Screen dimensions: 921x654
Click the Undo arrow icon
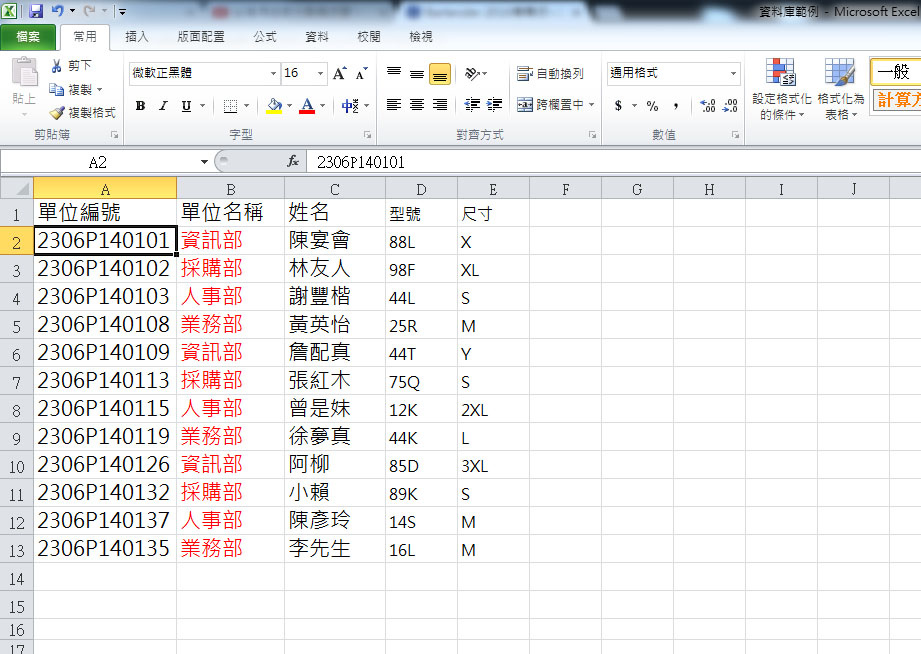[58, 11]
